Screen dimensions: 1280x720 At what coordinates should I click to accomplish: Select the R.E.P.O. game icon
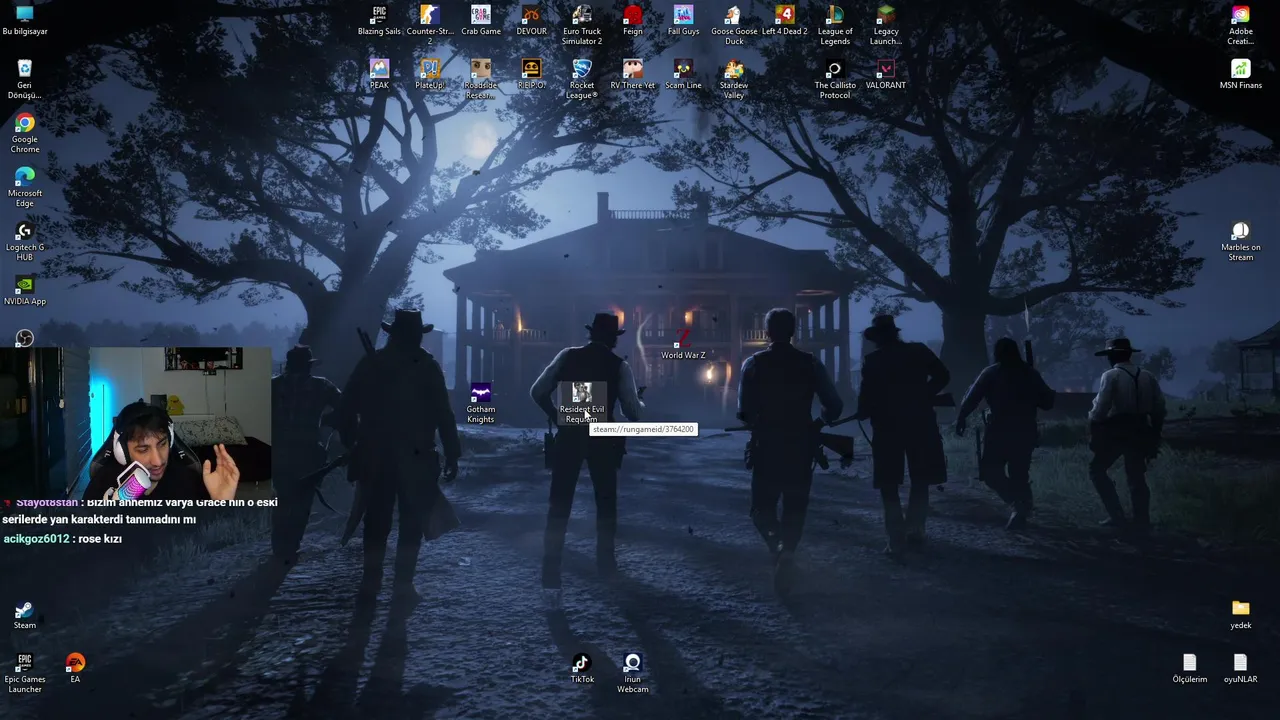click(x=532, y=74)
